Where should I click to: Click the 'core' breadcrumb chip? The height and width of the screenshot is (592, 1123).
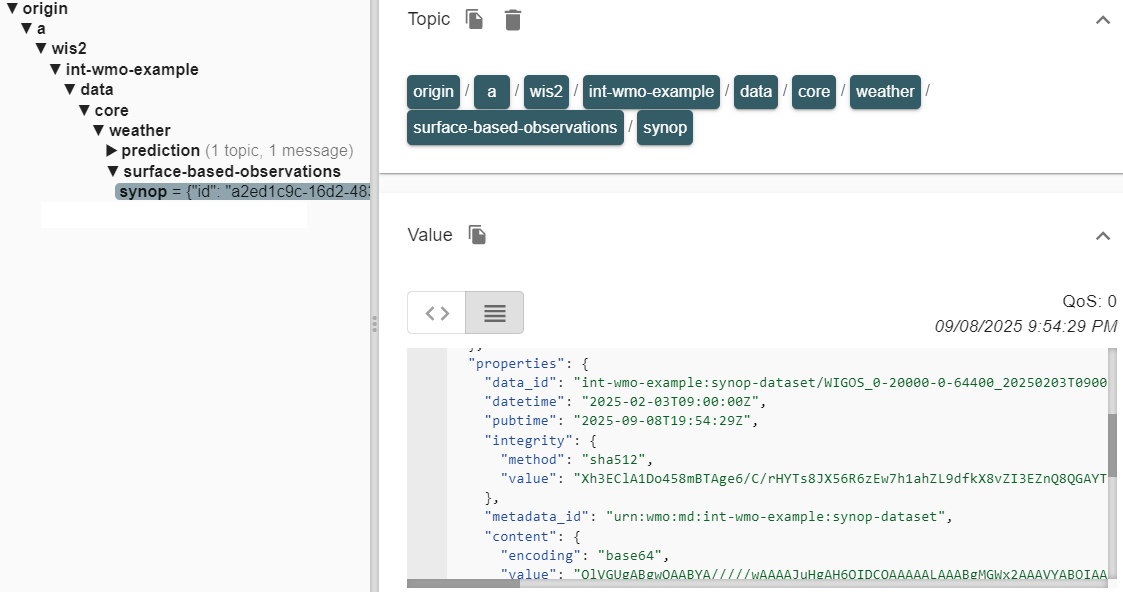[x=814, y=92]
